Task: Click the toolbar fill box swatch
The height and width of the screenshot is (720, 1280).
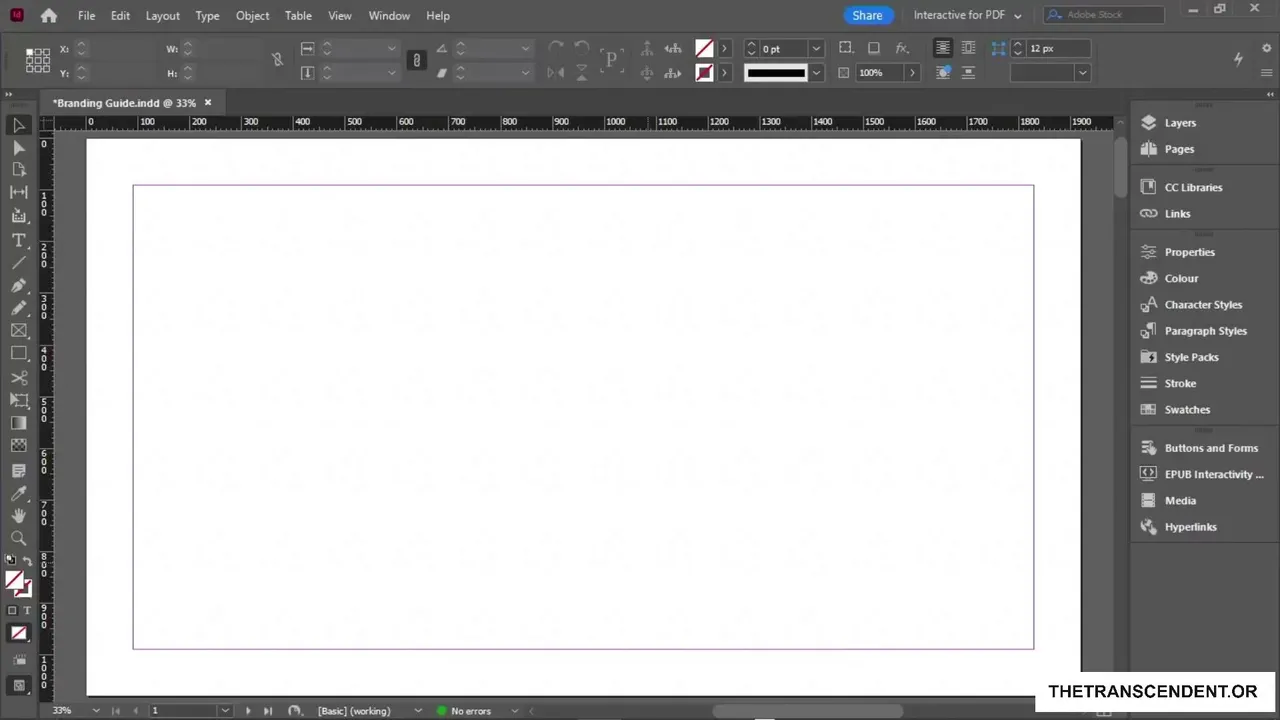Action: pos(14,580)
